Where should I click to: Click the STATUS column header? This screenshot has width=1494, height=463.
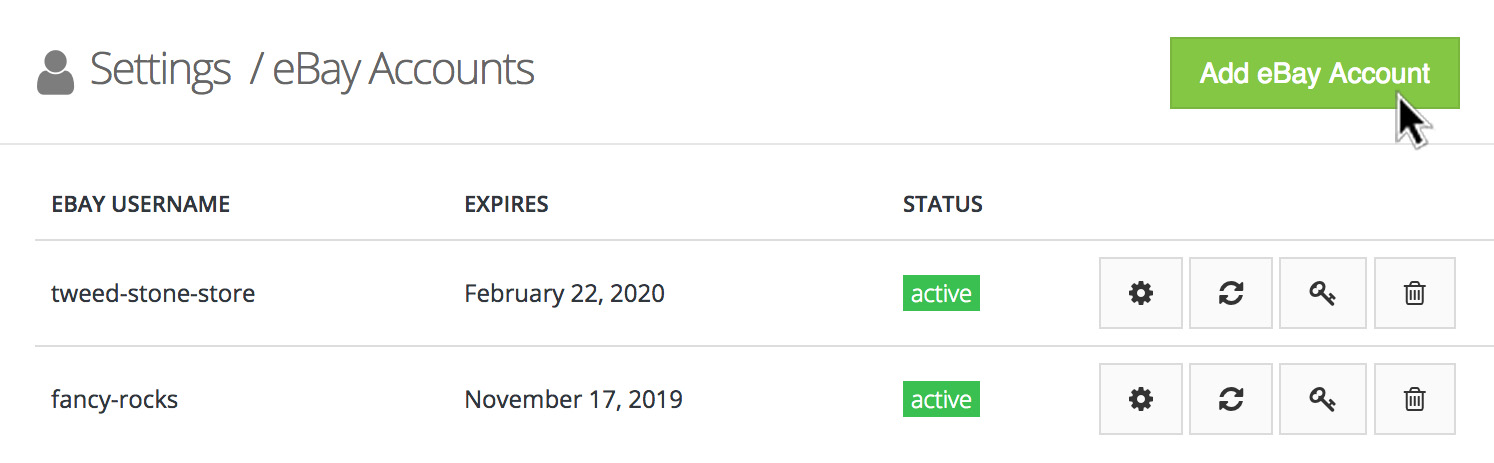coord(942,205)
